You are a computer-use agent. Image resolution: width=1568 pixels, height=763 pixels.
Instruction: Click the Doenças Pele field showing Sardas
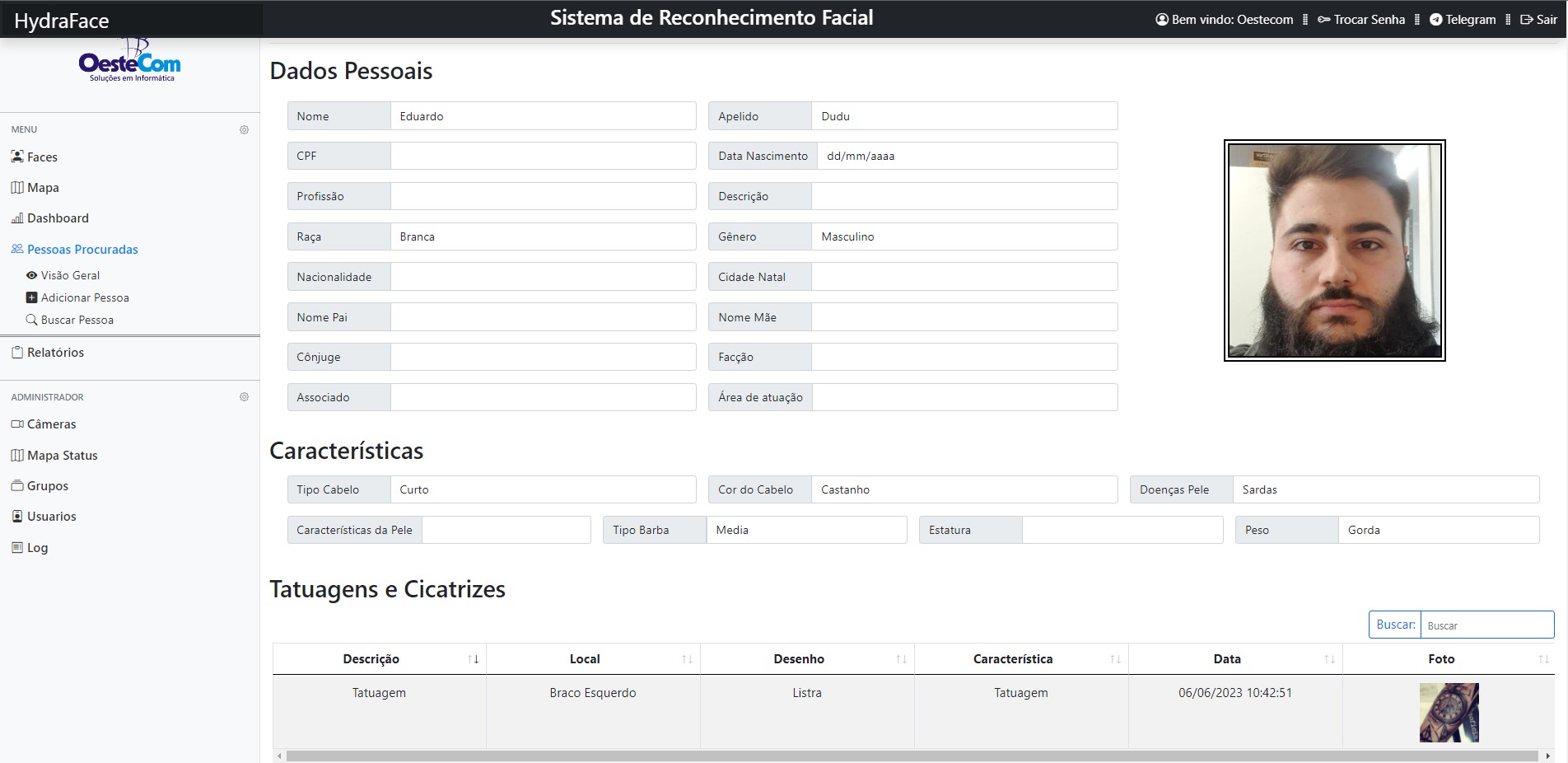pyautogui.click(x=1386, y=489)
